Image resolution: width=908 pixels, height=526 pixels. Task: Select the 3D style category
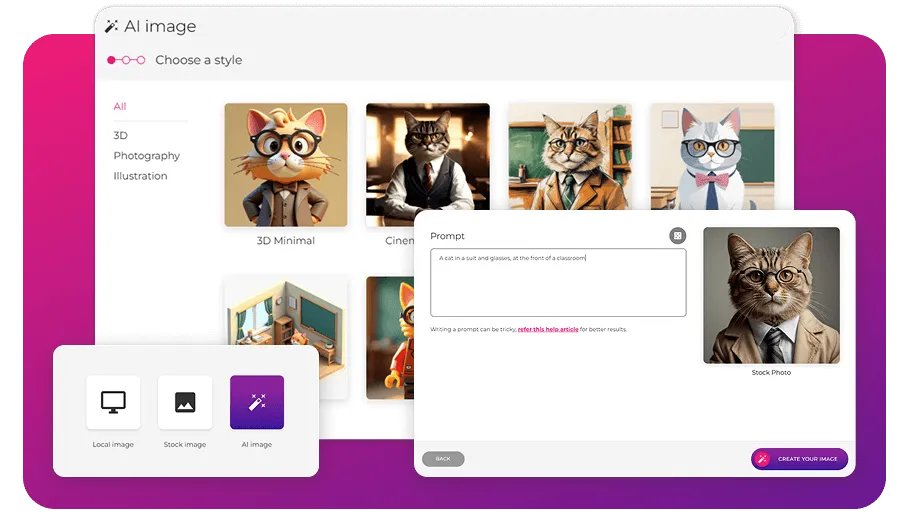120,136
